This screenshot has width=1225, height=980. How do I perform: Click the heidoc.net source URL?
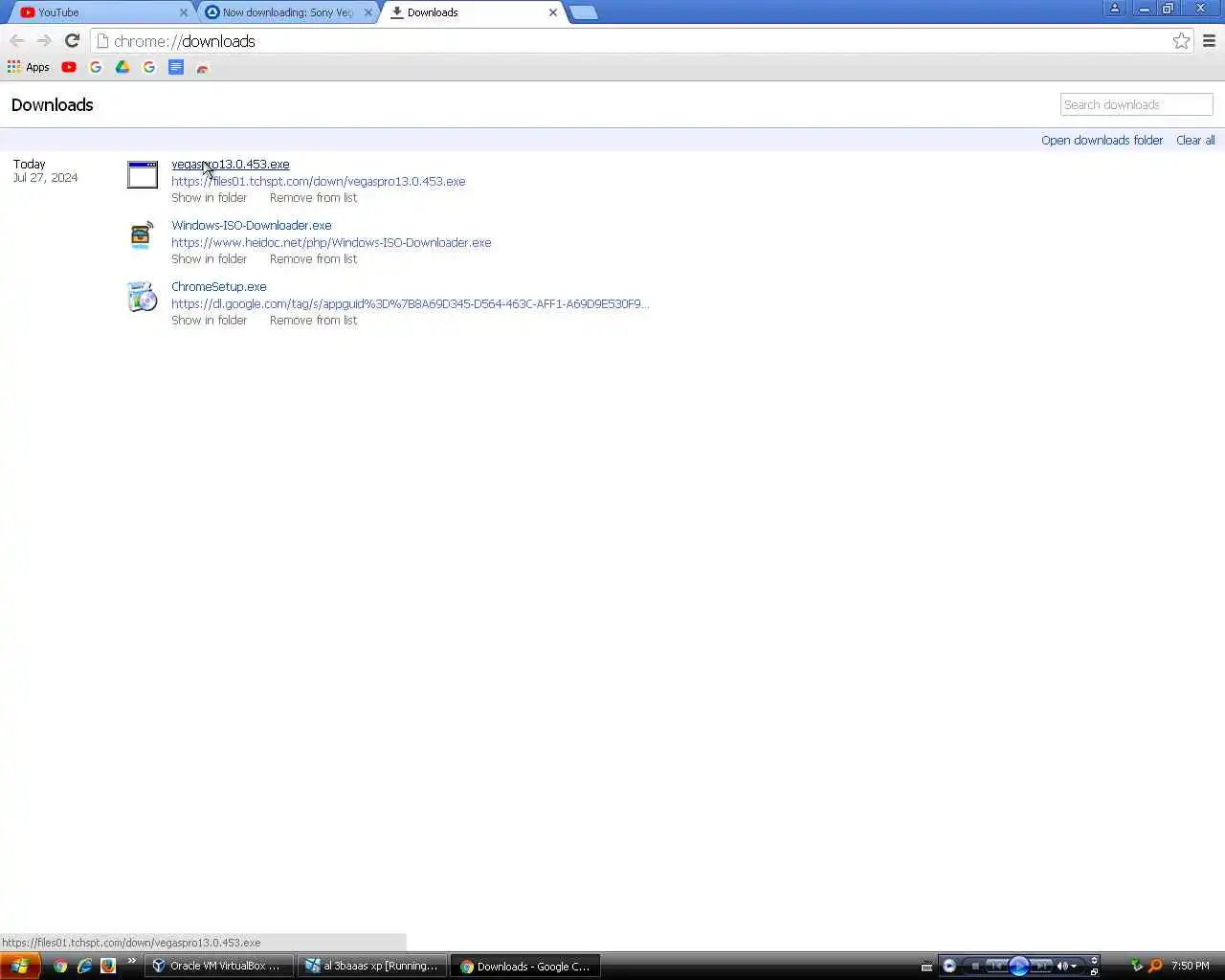[331, 242]
